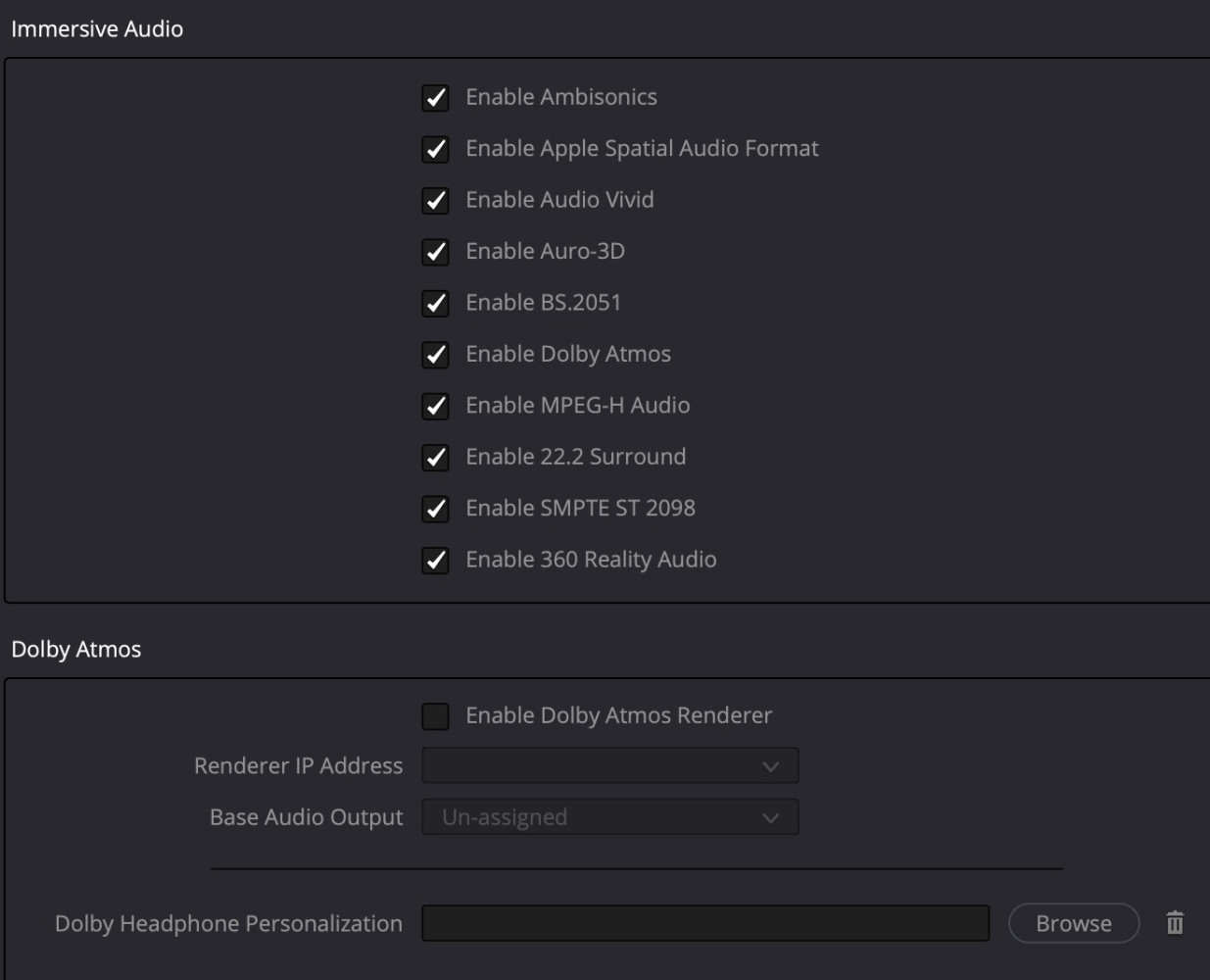Viewport: 1210px width, 980px height.
Task: Click the trash icon beside Browse
Action: point(1175,923)
